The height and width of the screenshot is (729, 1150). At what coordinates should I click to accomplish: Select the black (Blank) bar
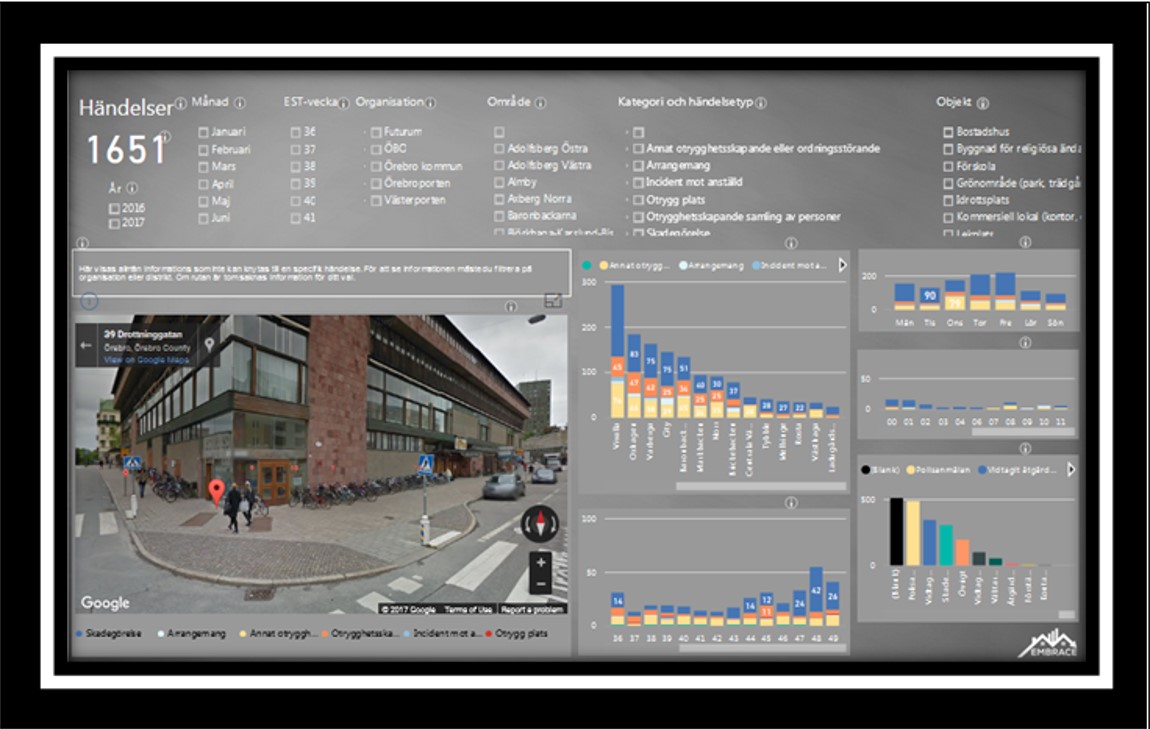tap(896, 532)
